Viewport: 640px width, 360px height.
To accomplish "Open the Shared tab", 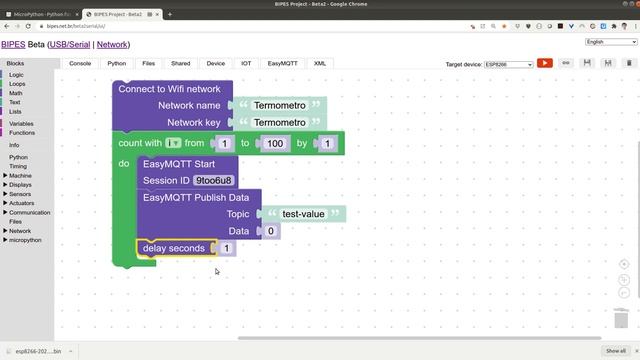I will tap(181, 64).
